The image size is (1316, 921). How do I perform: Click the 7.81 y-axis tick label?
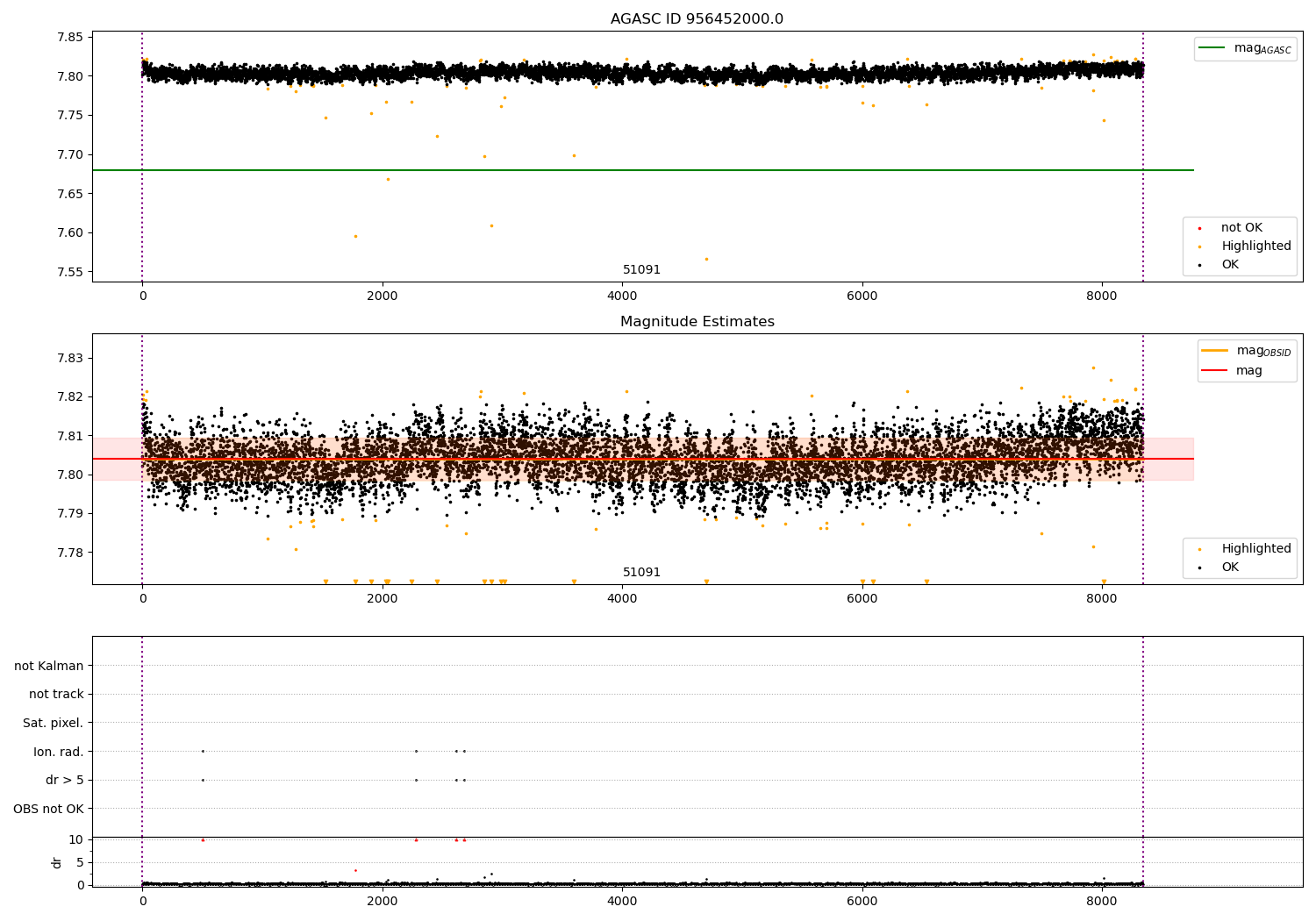[x=70, y=436]
